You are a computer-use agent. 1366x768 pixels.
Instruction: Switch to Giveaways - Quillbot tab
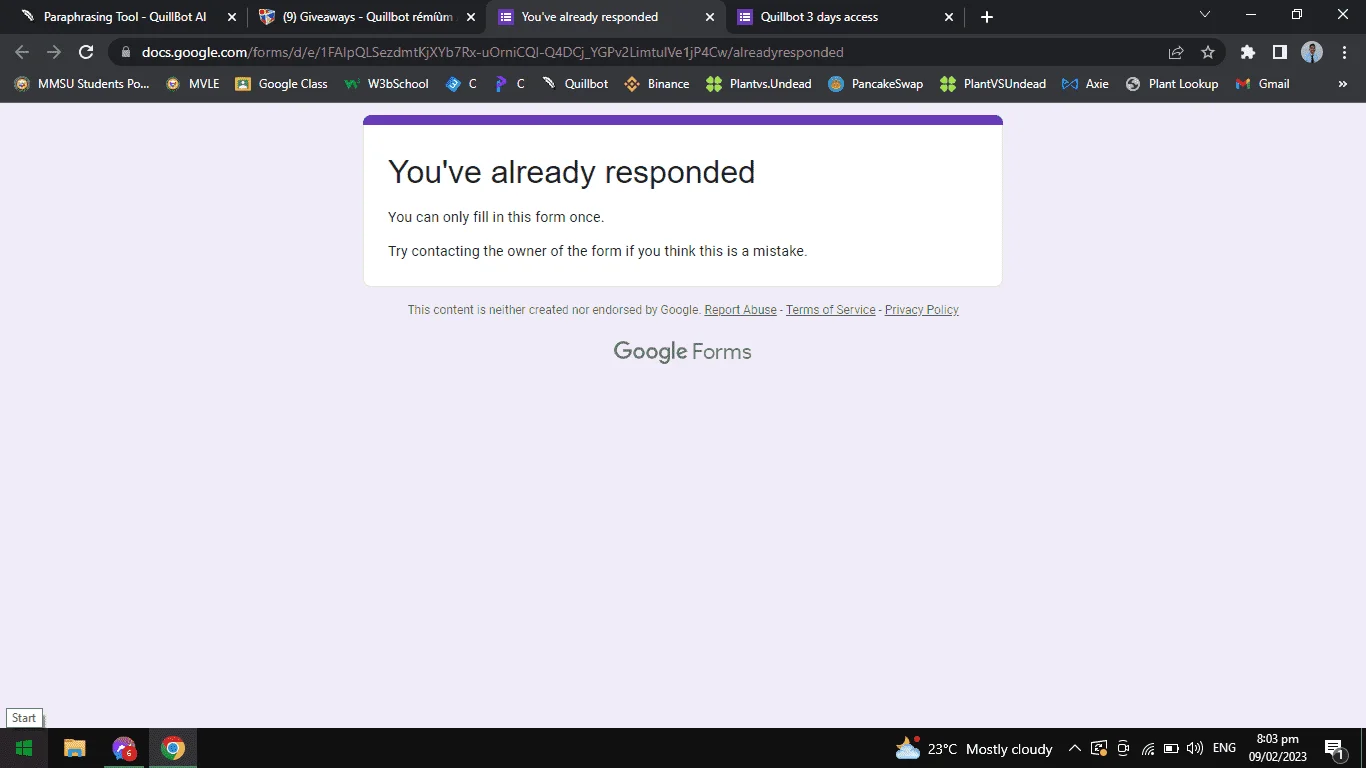tap(367, 17)
